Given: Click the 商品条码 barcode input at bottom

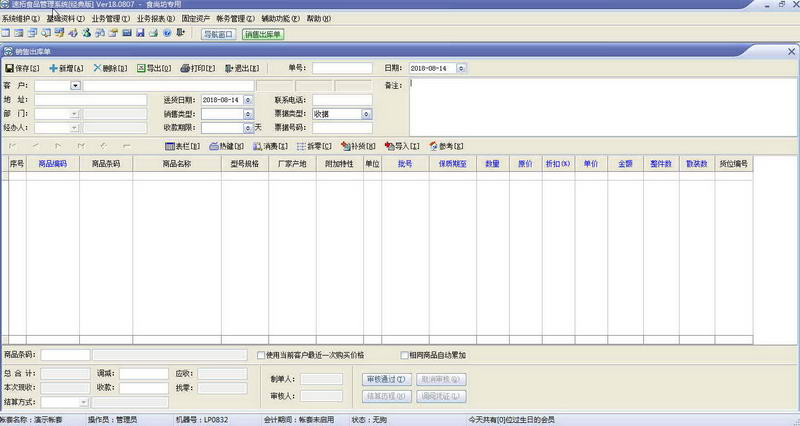Looking at the screenshot, I should (65, 355).
